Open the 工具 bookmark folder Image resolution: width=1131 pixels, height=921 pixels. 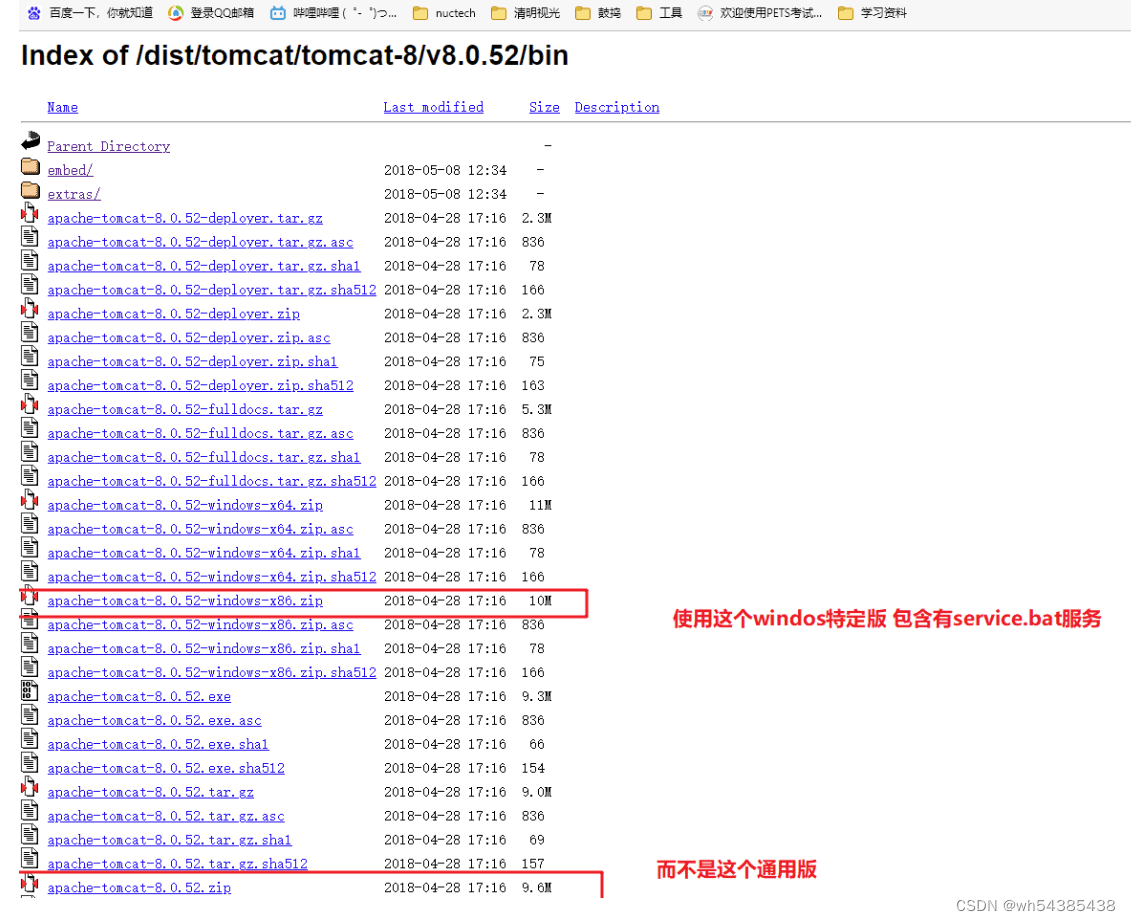(x=659, y=13)
